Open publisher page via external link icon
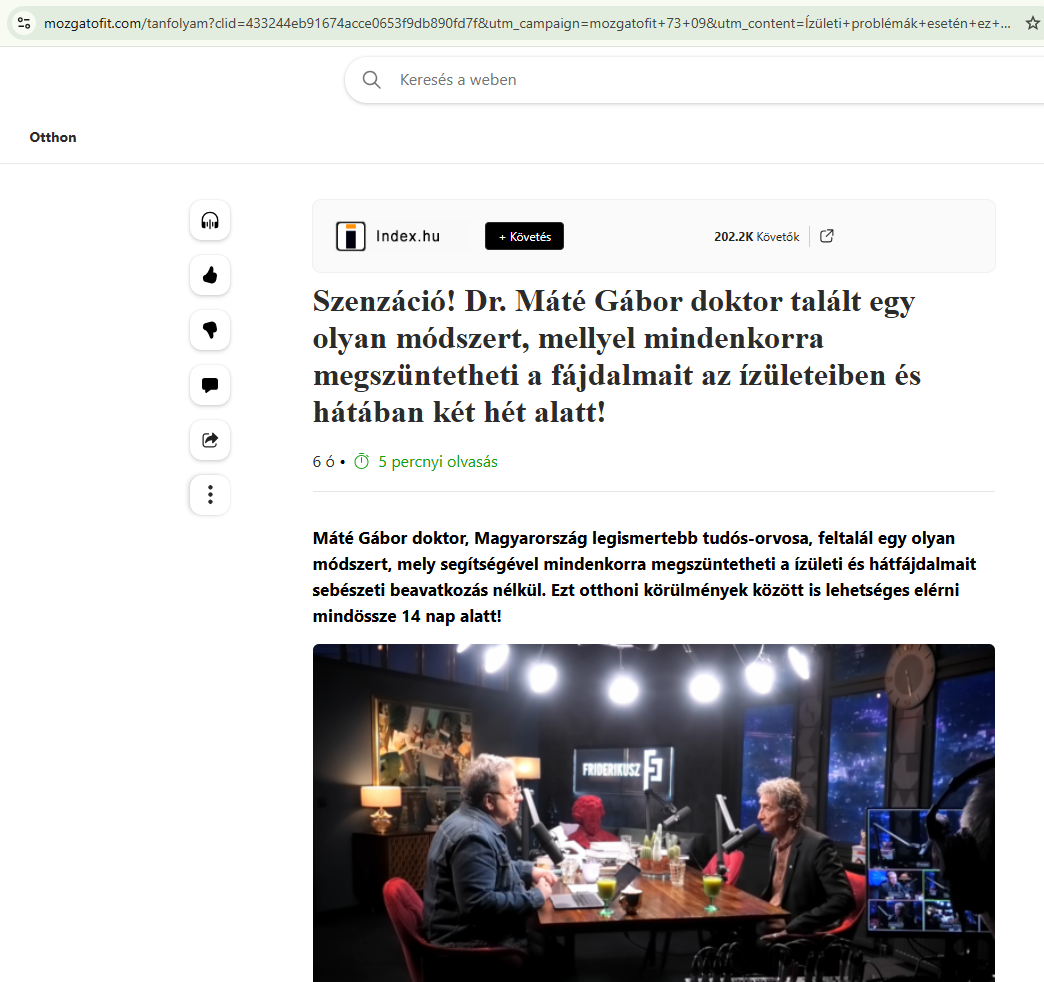1044x982 pixels. [826, 236]
